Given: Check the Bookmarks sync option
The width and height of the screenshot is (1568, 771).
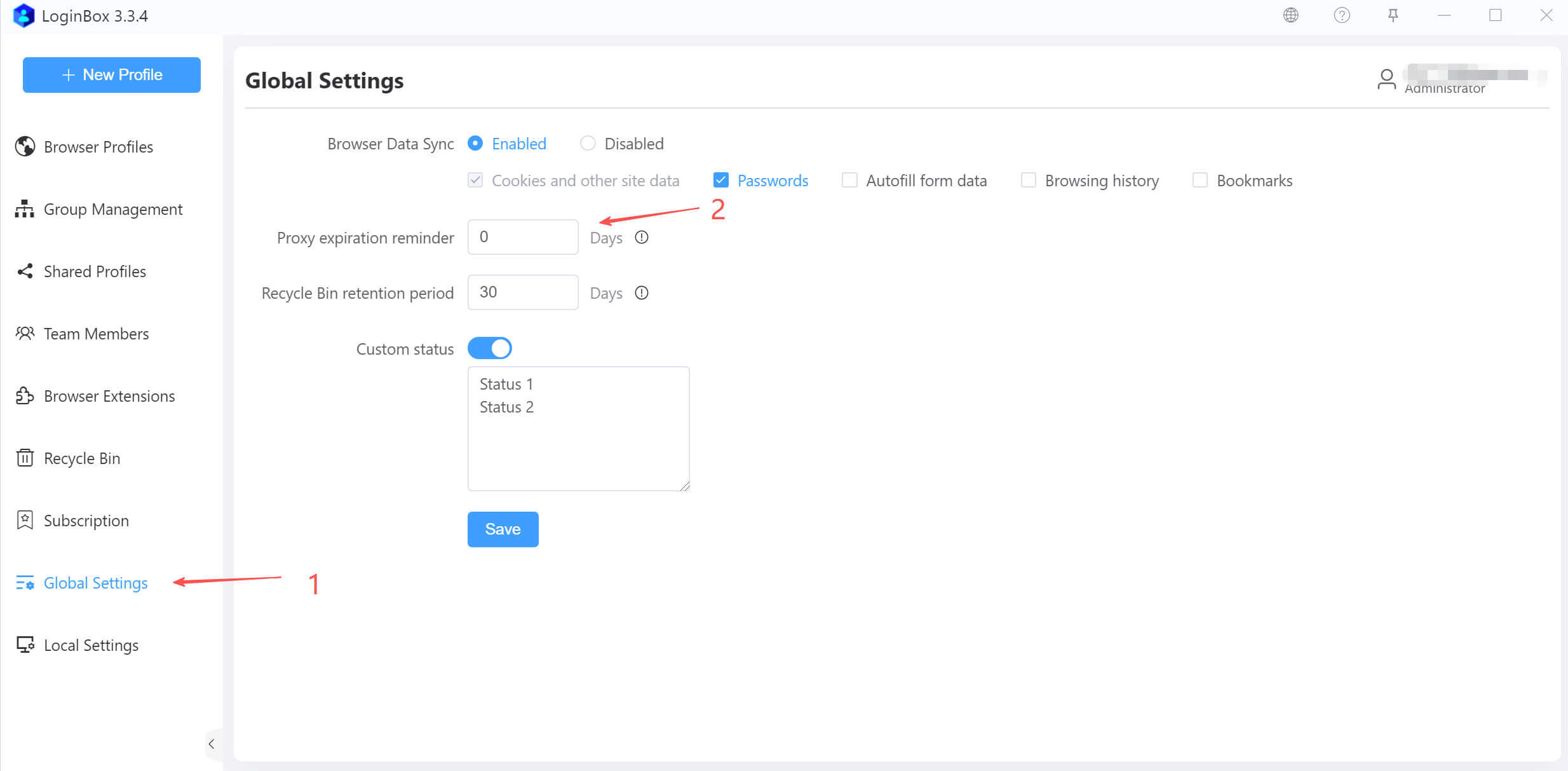Looking at the screenshot, I should 1200,181.
